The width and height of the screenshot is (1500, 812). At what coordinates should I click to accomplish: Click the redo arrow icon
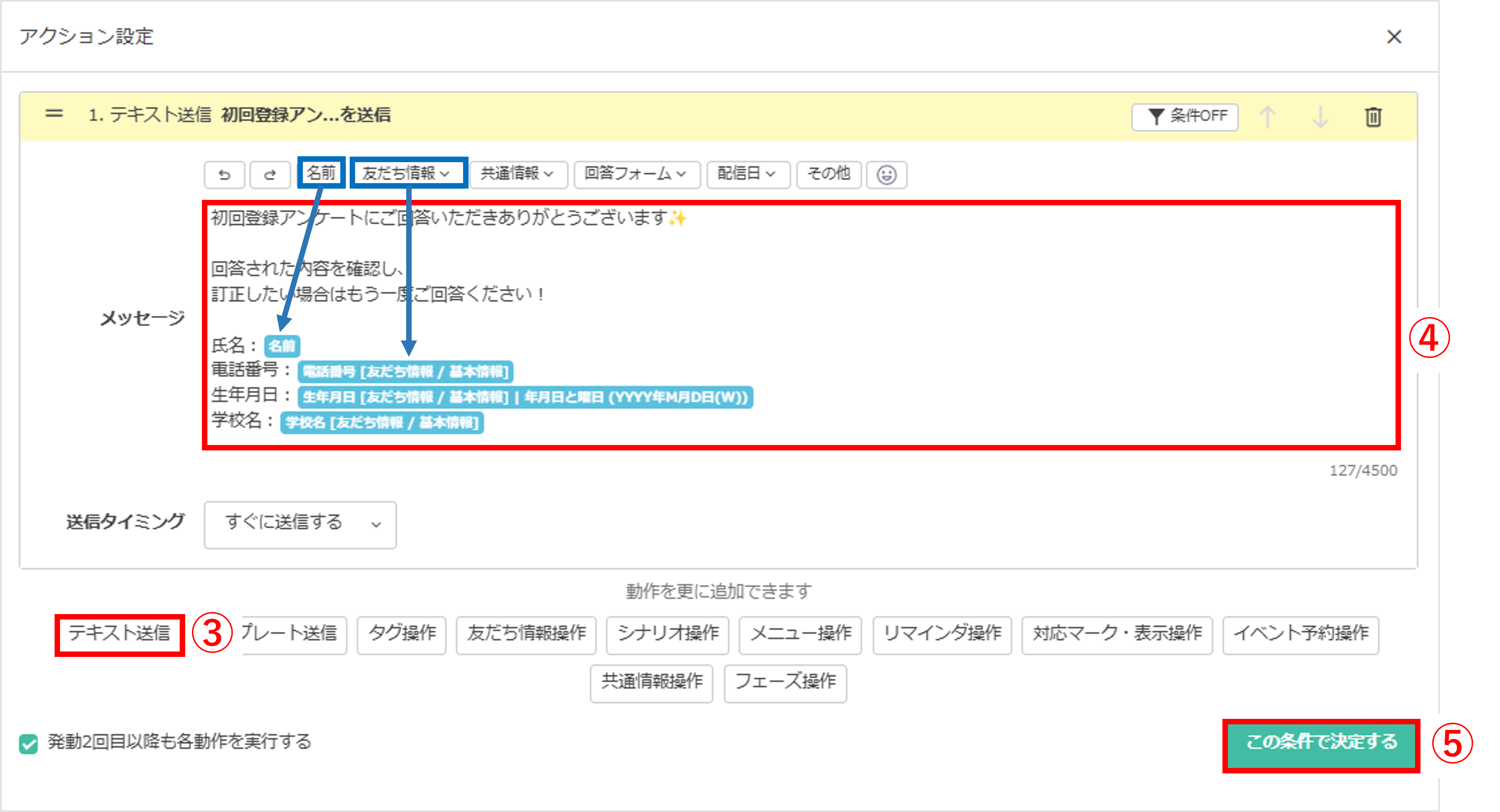(x=270, y=175)
